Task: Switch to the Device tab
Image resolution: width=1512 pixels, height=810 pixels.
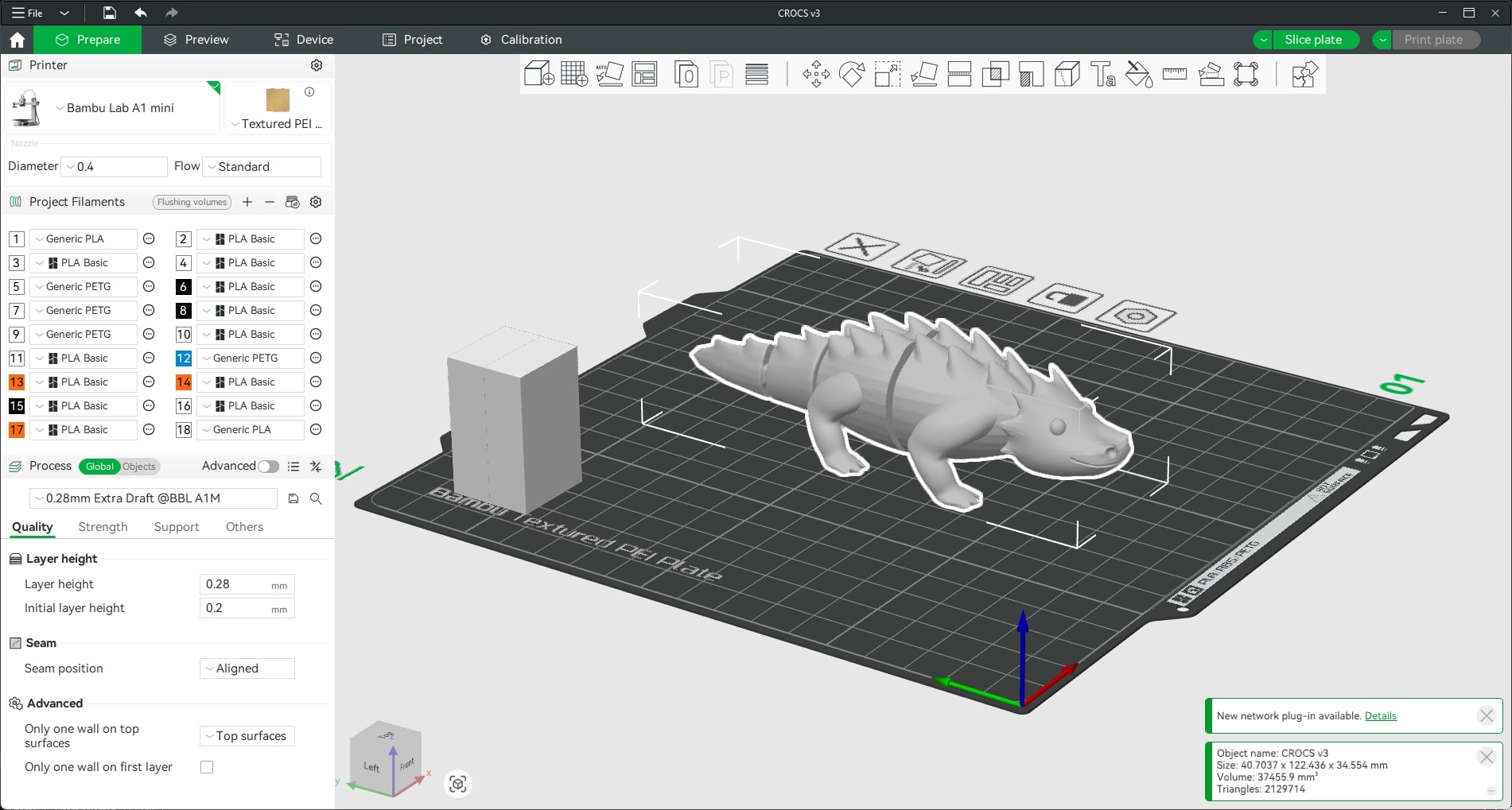Action: coord(304,40)
